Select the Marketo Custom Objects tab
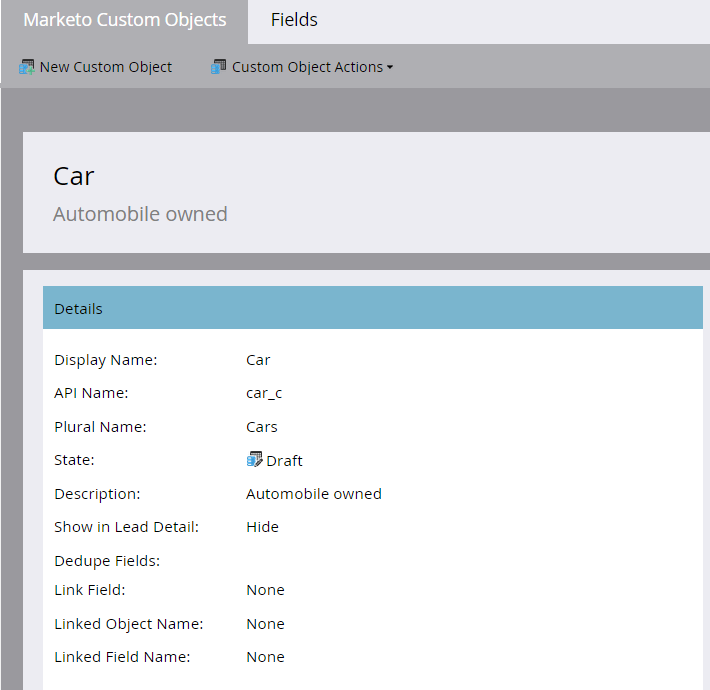710x690 pixels. click(124, 20)
